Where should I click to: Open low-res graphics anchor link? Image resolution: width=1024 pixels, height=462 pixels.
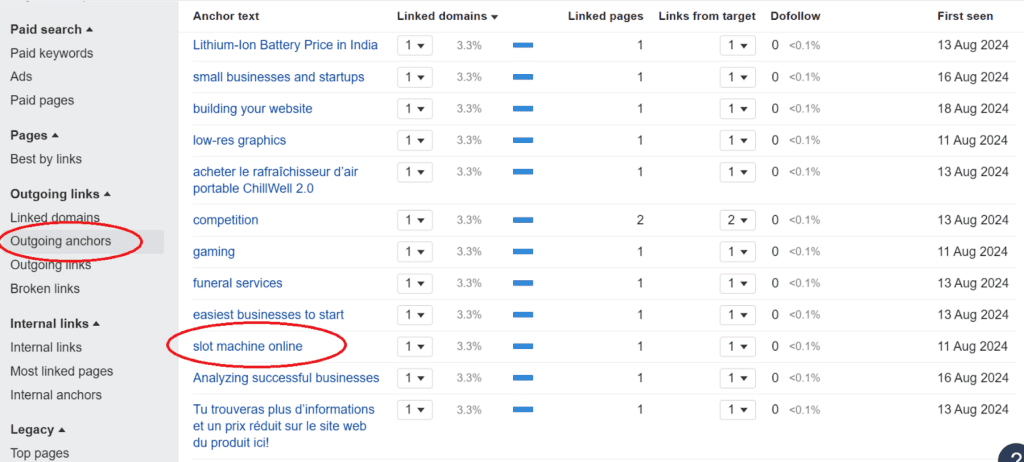[x=239, y=140]
